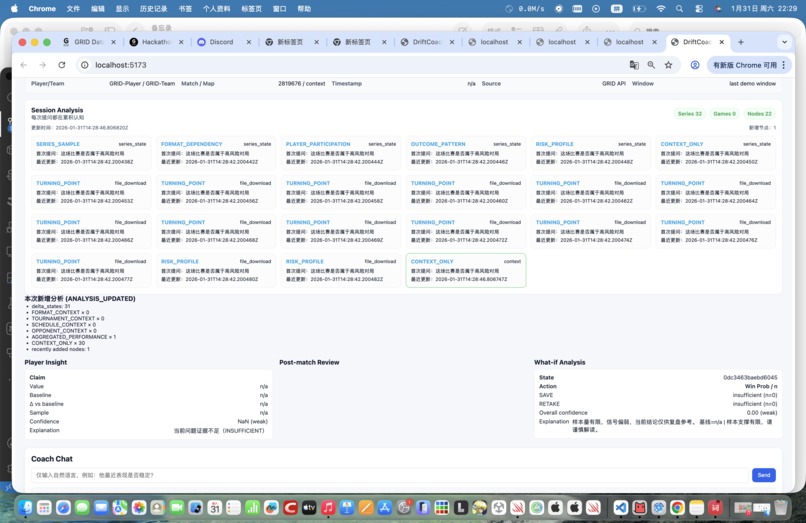Open Music from the Dock
This screenshot has width=806, height=523.
[328, 508]
